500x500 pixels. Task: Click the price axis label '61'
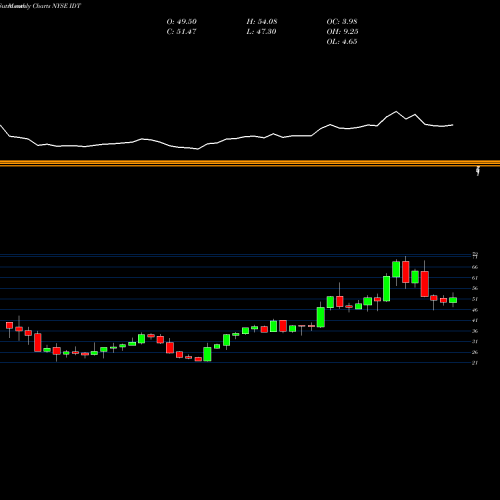(475, 278)
